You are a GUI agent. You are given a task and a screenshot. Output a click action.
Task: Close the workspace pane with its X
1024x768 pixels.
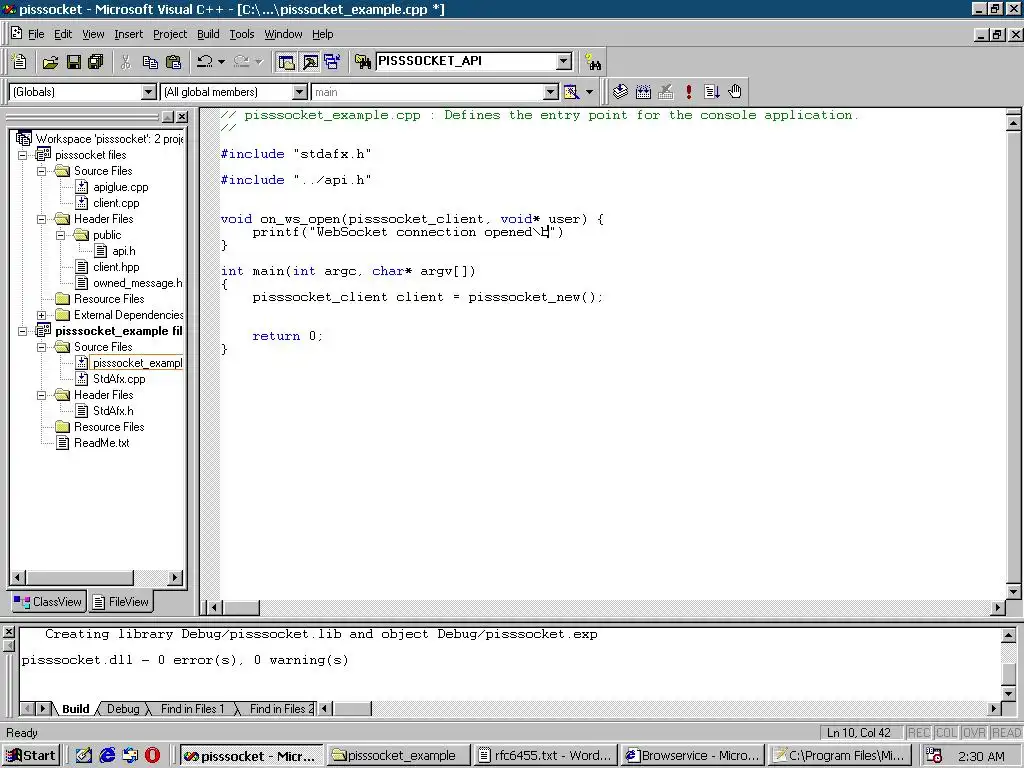pos(182,117)
